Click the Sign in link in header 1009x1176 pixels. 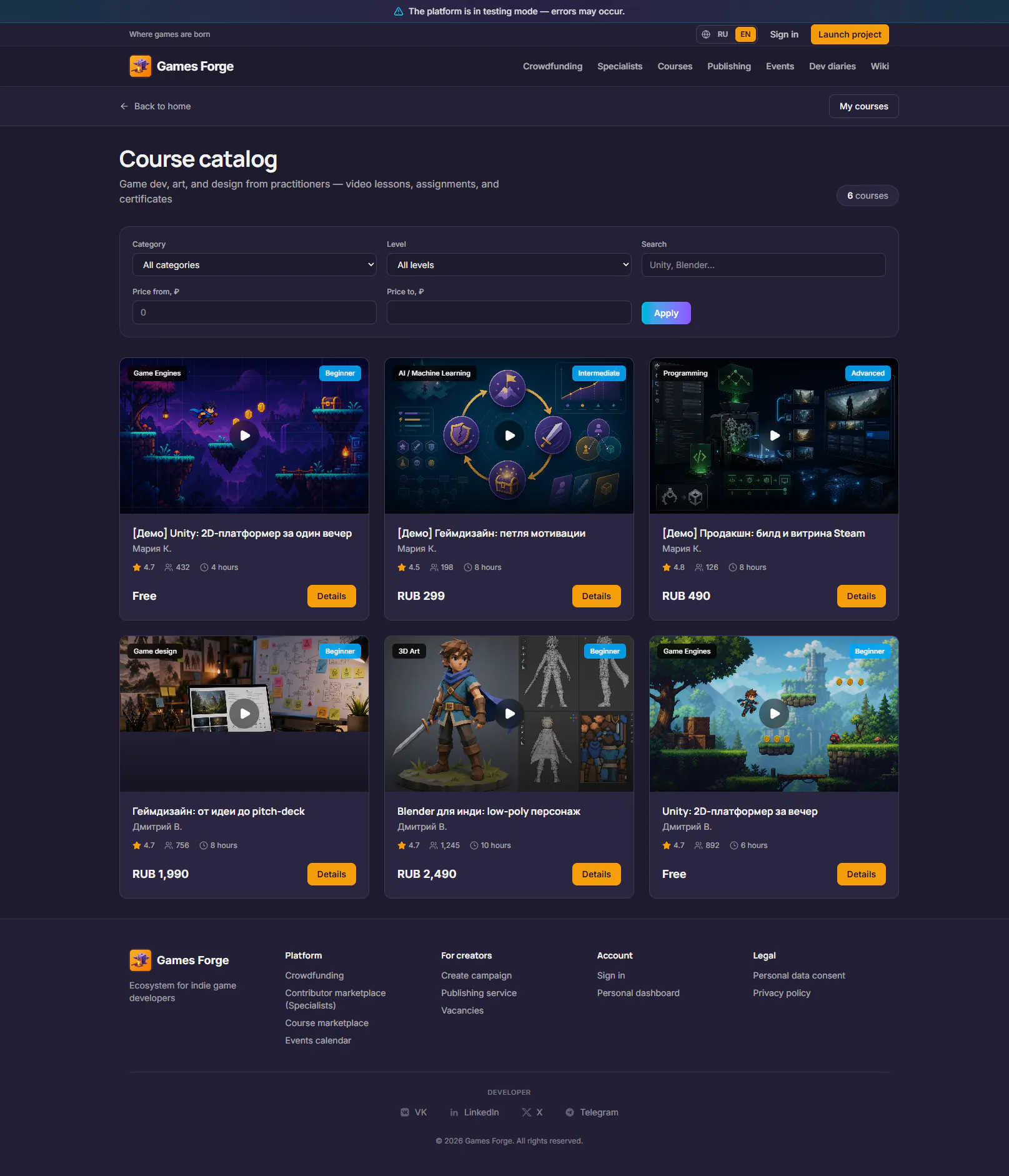[x=784, y=34]
